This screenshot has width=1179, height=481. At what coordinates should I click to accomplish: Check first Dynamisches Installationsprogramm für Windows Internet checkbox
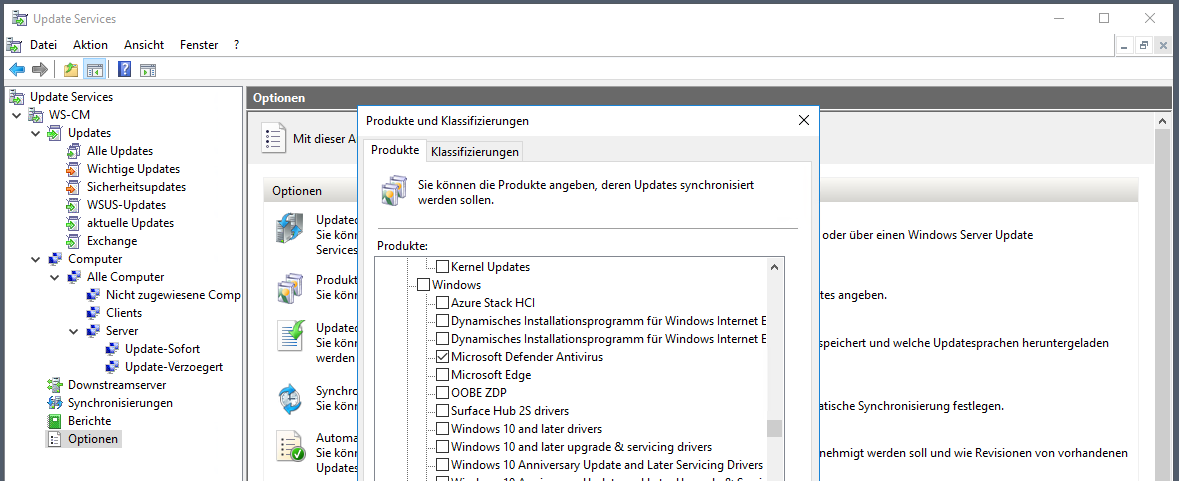click(x=442, y=321)
